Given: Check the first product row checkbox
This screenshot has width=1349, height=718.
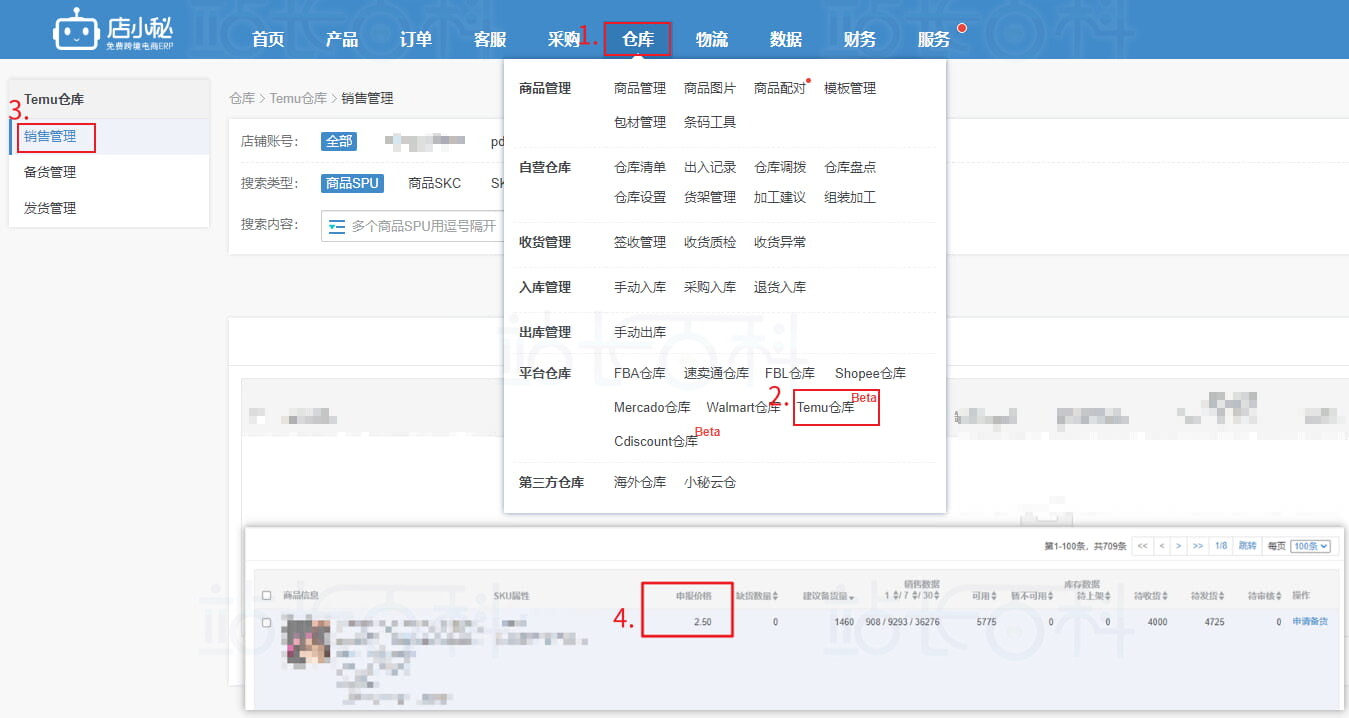Looking at the screenshot, I should [x=266, y=622].
